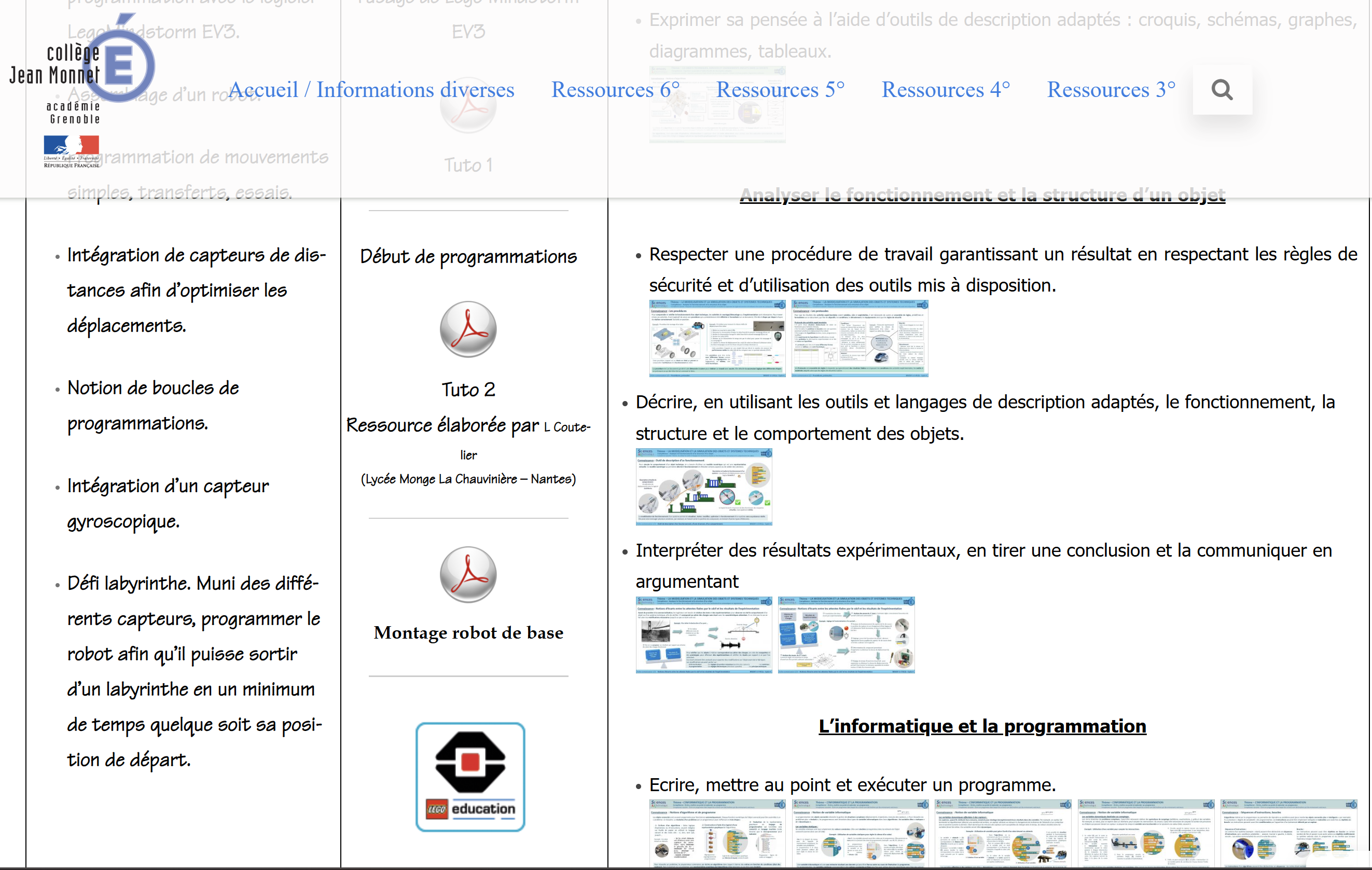
Task: Open the Ressources 4° menu
Action: coord(945,90)
